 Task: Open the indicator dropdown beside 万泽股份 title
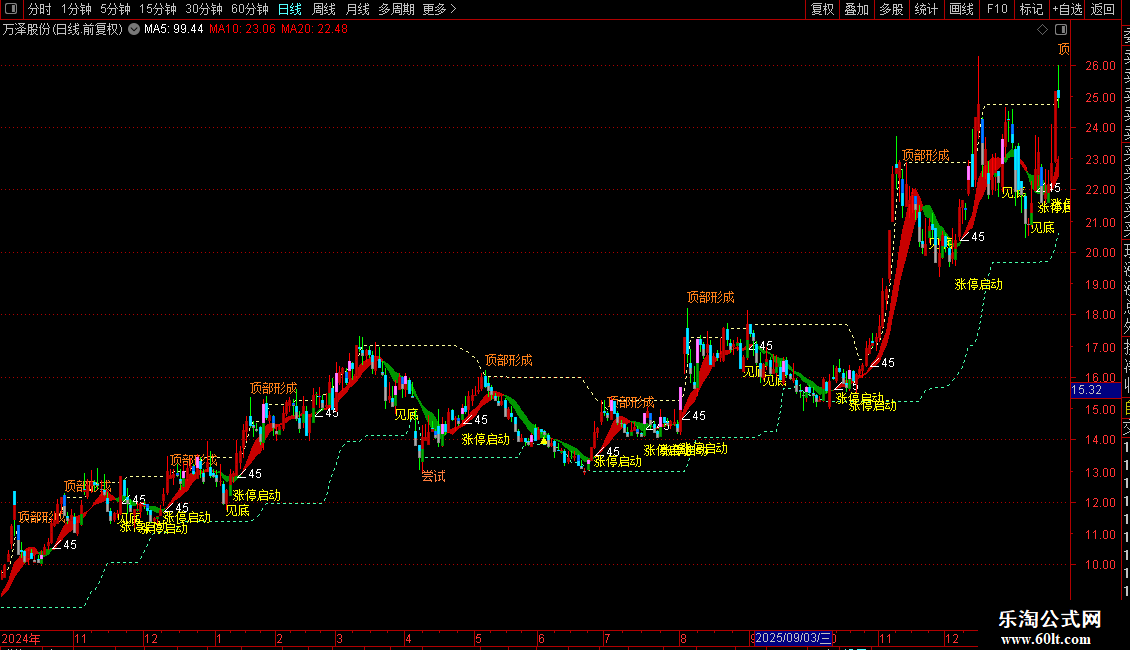(x=134, y=30)
